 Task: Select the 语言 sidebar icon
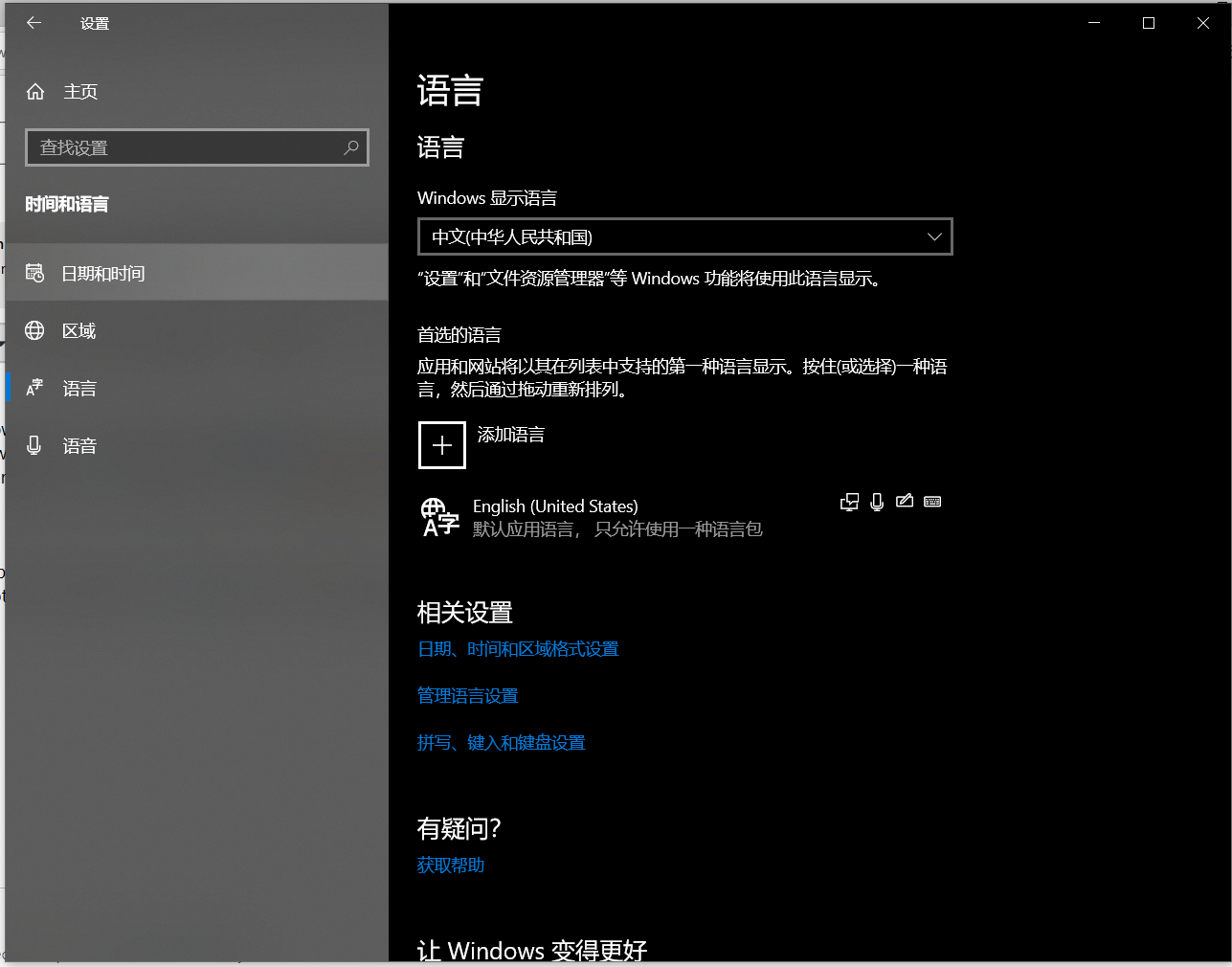[x=34, y=388]
